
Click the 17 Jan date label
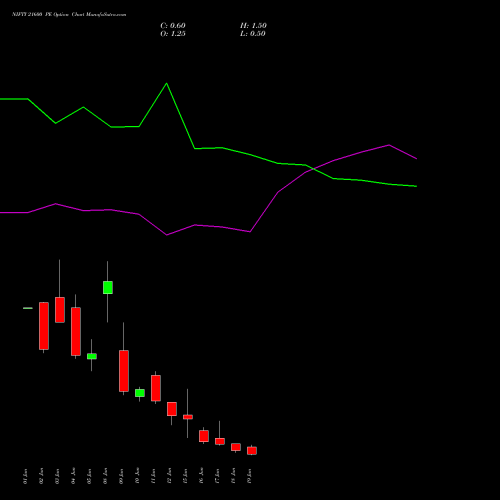(x=217, y=476)
